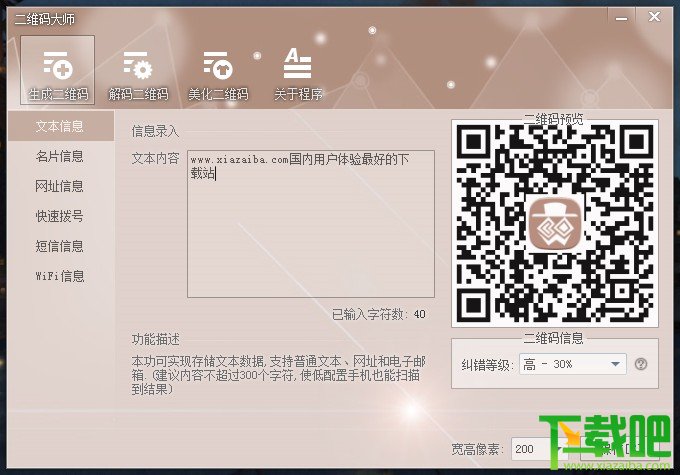The width and height of the screenshot is (680, 475).
Task: Minimize the 二维码大师 window
Action: coord(621,18)
